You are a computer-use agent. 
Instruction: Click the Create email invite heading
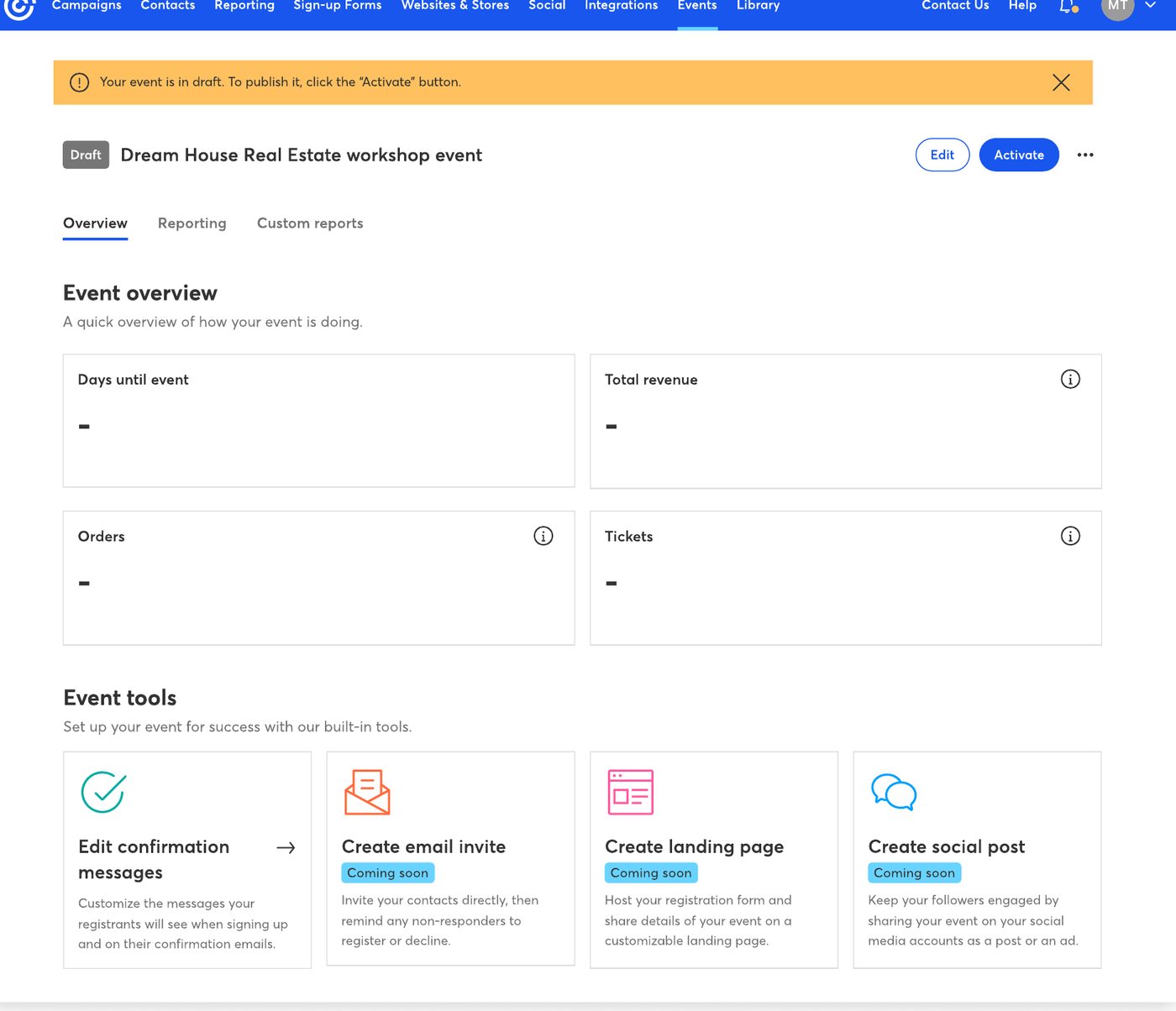pos(423,846)
